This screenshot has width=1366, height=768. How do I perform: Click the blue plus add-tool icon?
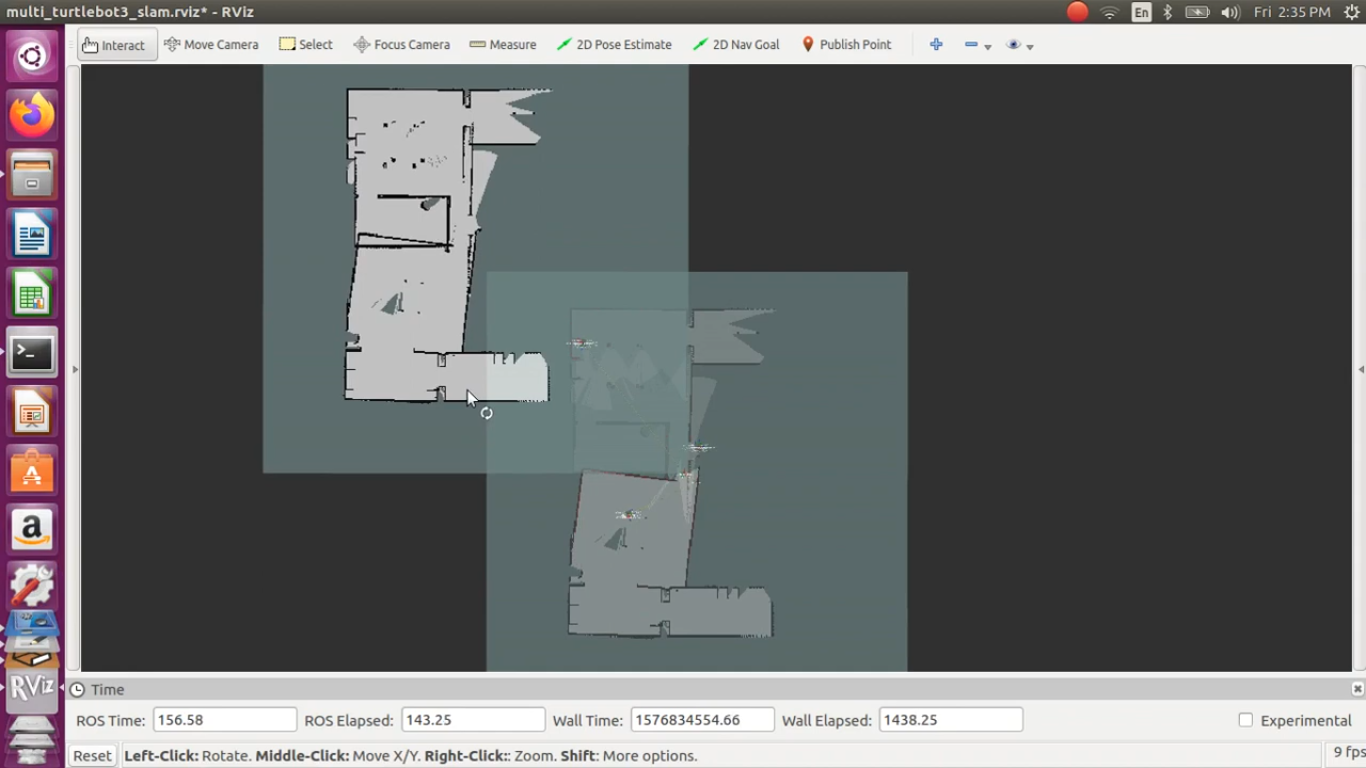pyautogui.click(x=936, y=45)
